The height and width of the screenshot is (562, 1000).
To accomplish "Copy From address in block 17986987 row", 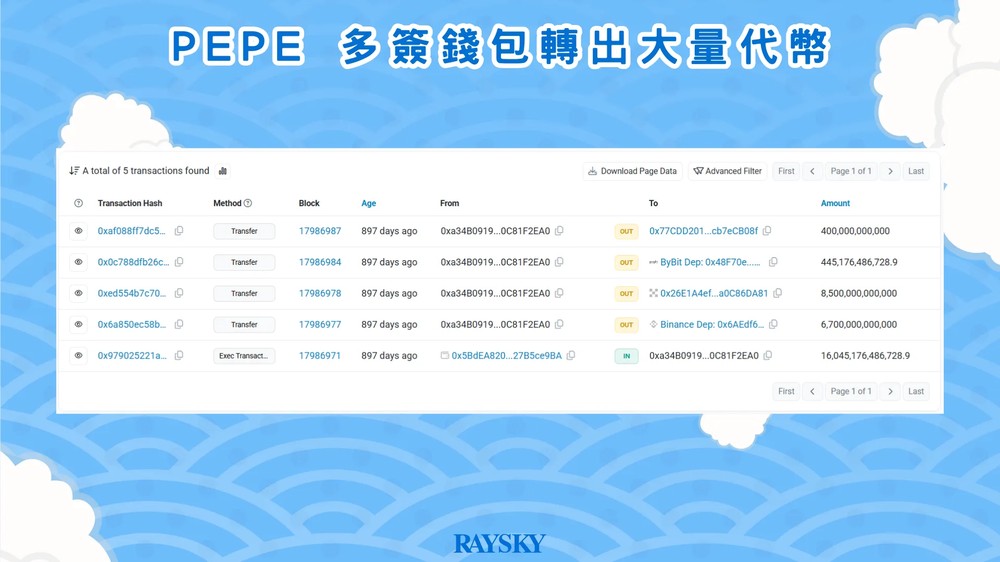I will (x=559, y=231).
